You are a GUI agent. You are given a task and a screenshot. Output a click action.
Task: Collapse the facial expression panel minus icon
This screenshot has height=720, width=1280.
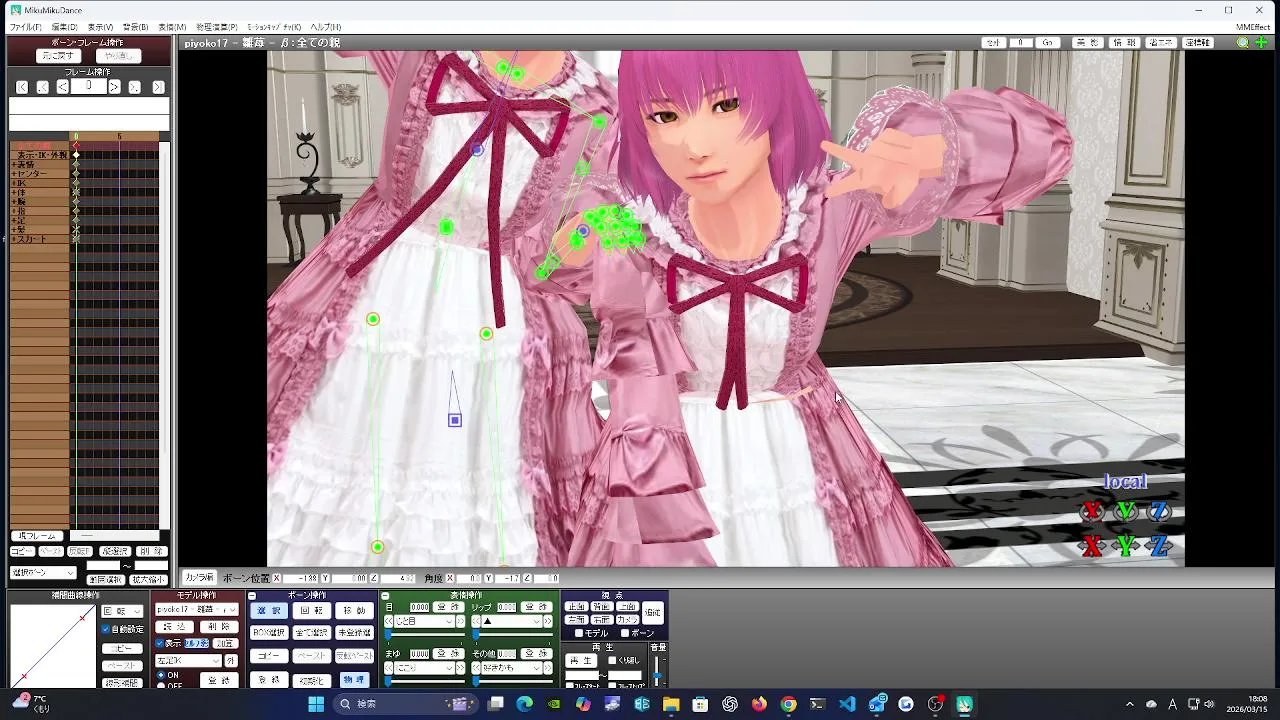[x=385, y=596]
